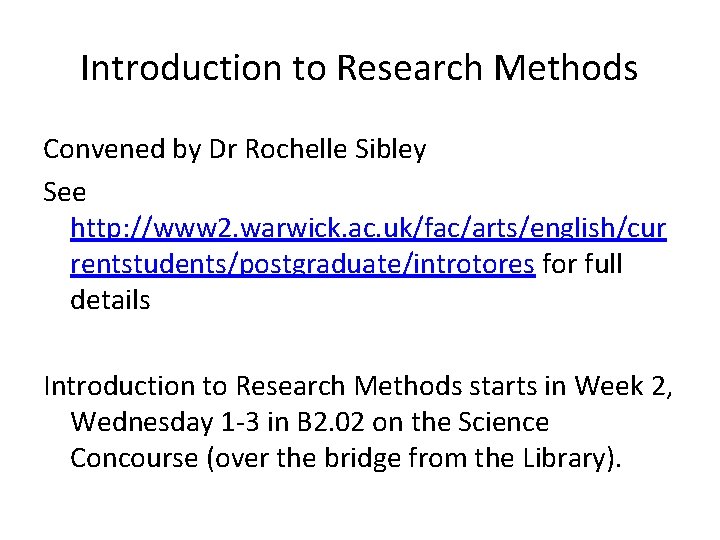Image resolution: width=720 pixels, height=540 pixels.
Task: Click the 'english/cur' segment of the URL
Action: 598,228
